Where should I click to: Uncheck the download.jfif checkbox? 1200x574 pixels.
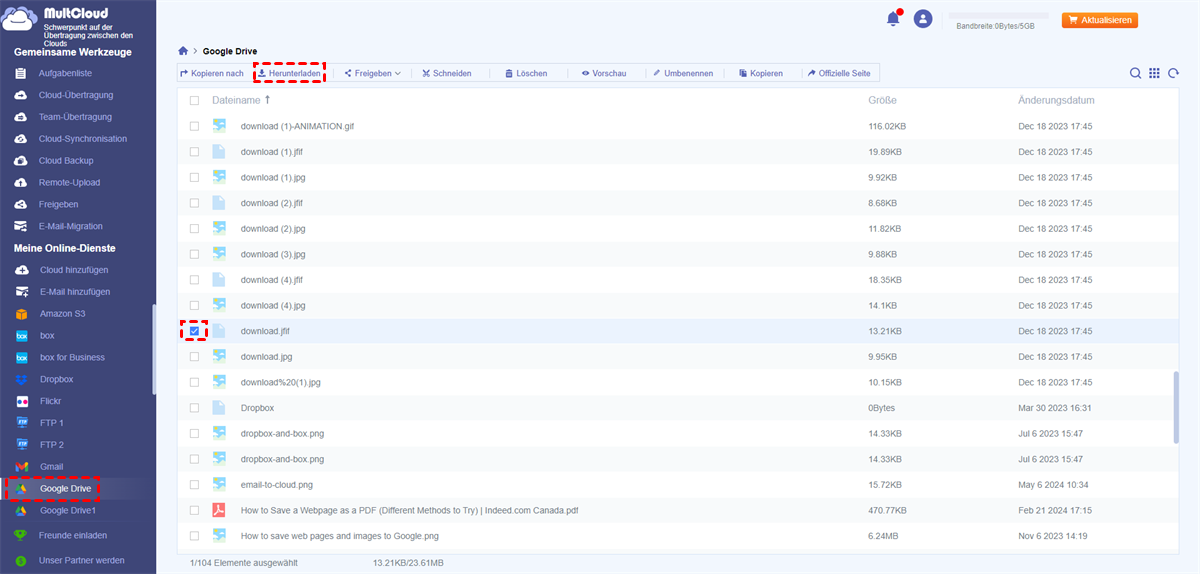coord(194,331)
